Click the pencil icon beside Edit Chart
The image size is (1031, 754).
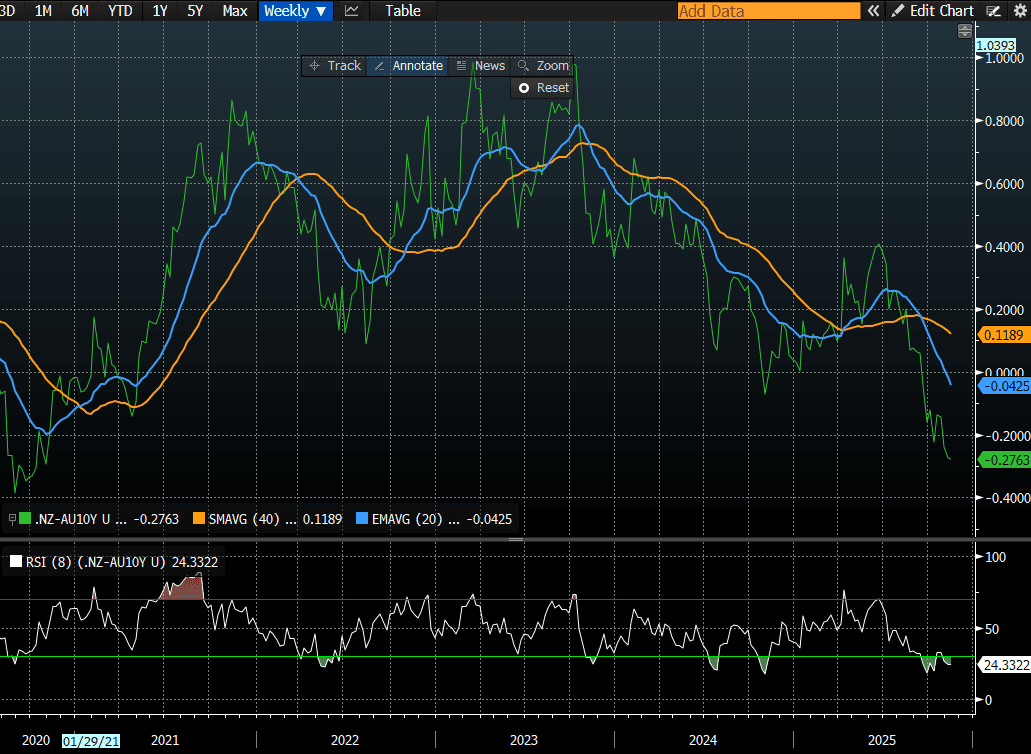[897, 11]
